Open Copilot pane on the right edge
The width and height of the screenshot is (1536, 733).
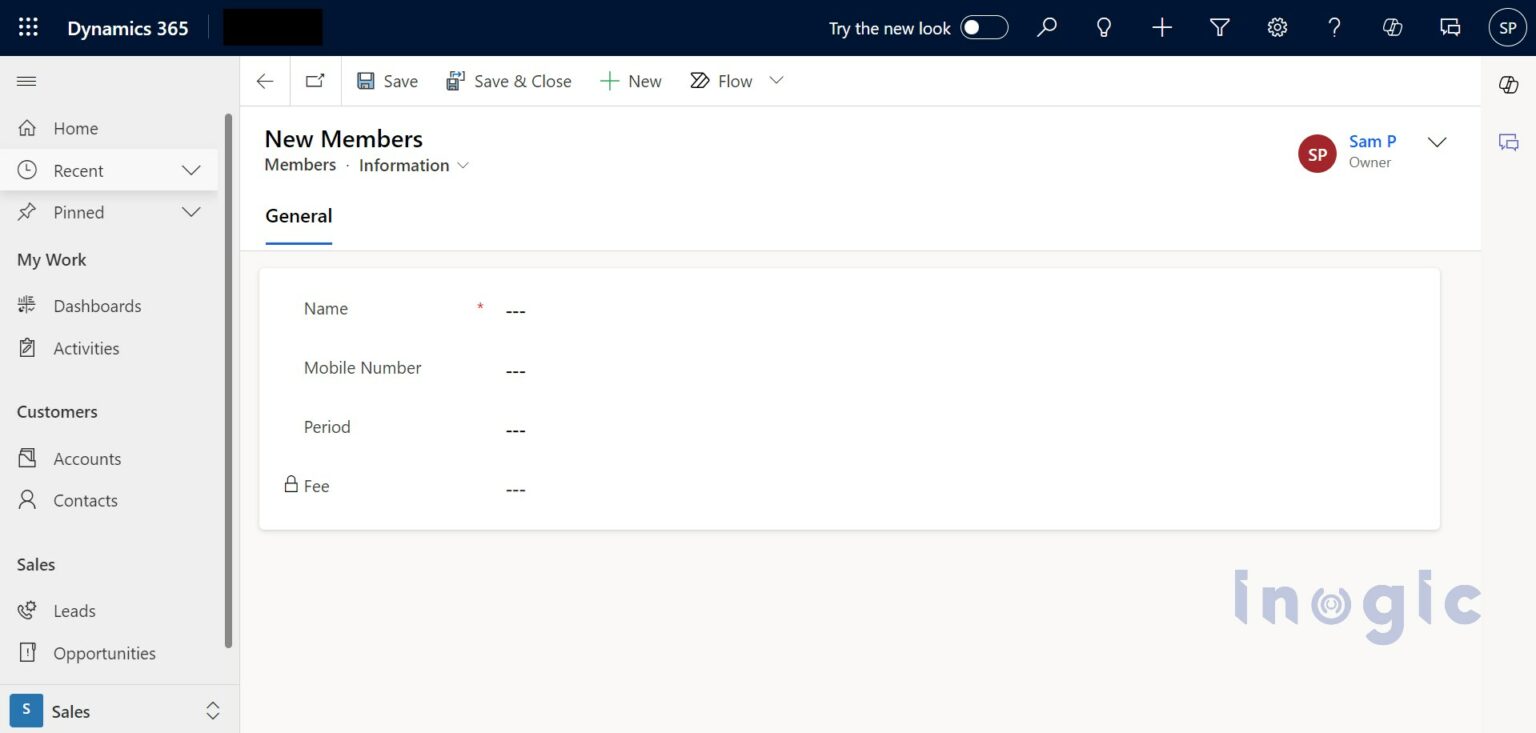[x=1508, y=85]
